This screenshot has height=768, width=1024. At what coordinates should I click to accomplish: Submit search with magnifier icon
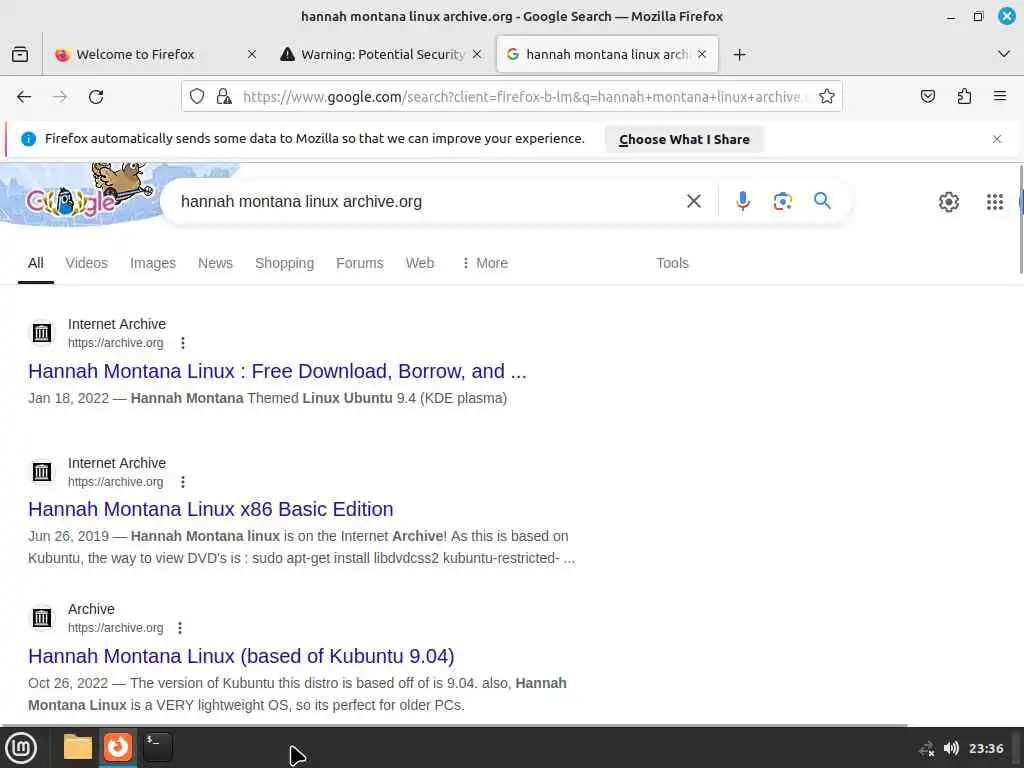(x=822, y=201)
